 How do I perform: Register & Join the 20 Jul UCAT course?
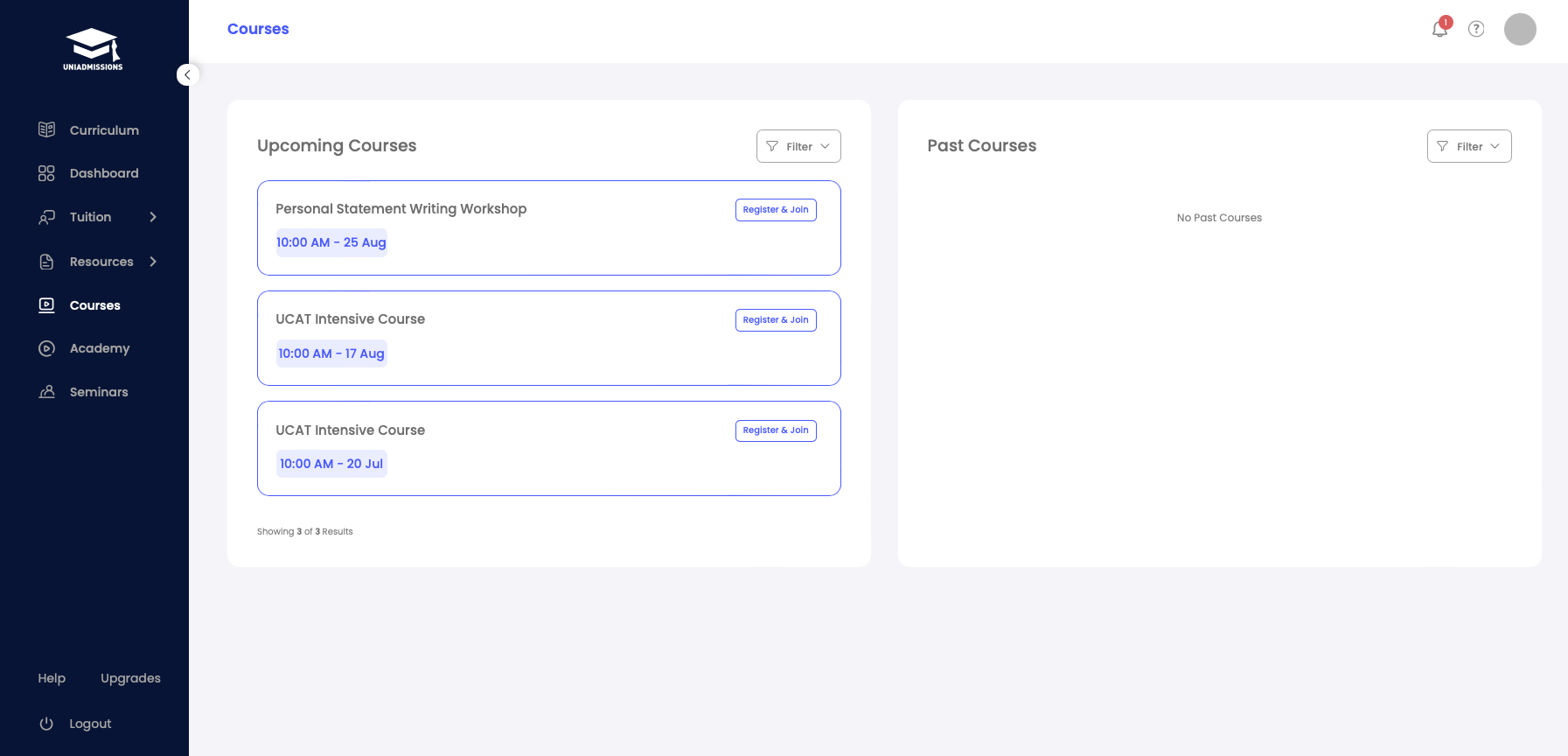pos(776,430)
